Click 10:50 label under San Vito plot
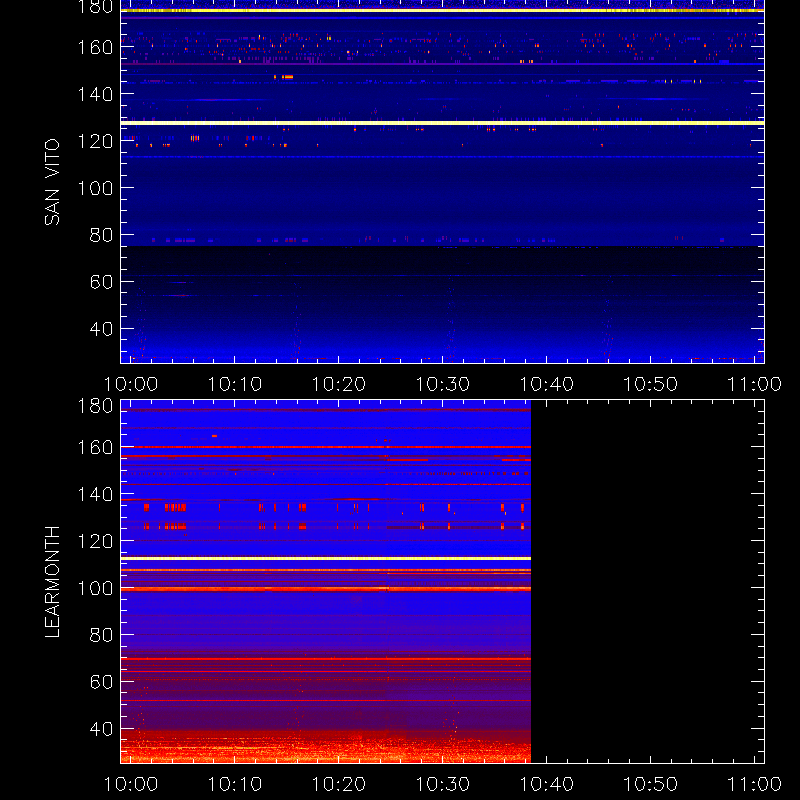This screenshot has width=800, height=800. pyautogui.click(x=651, y=384)
